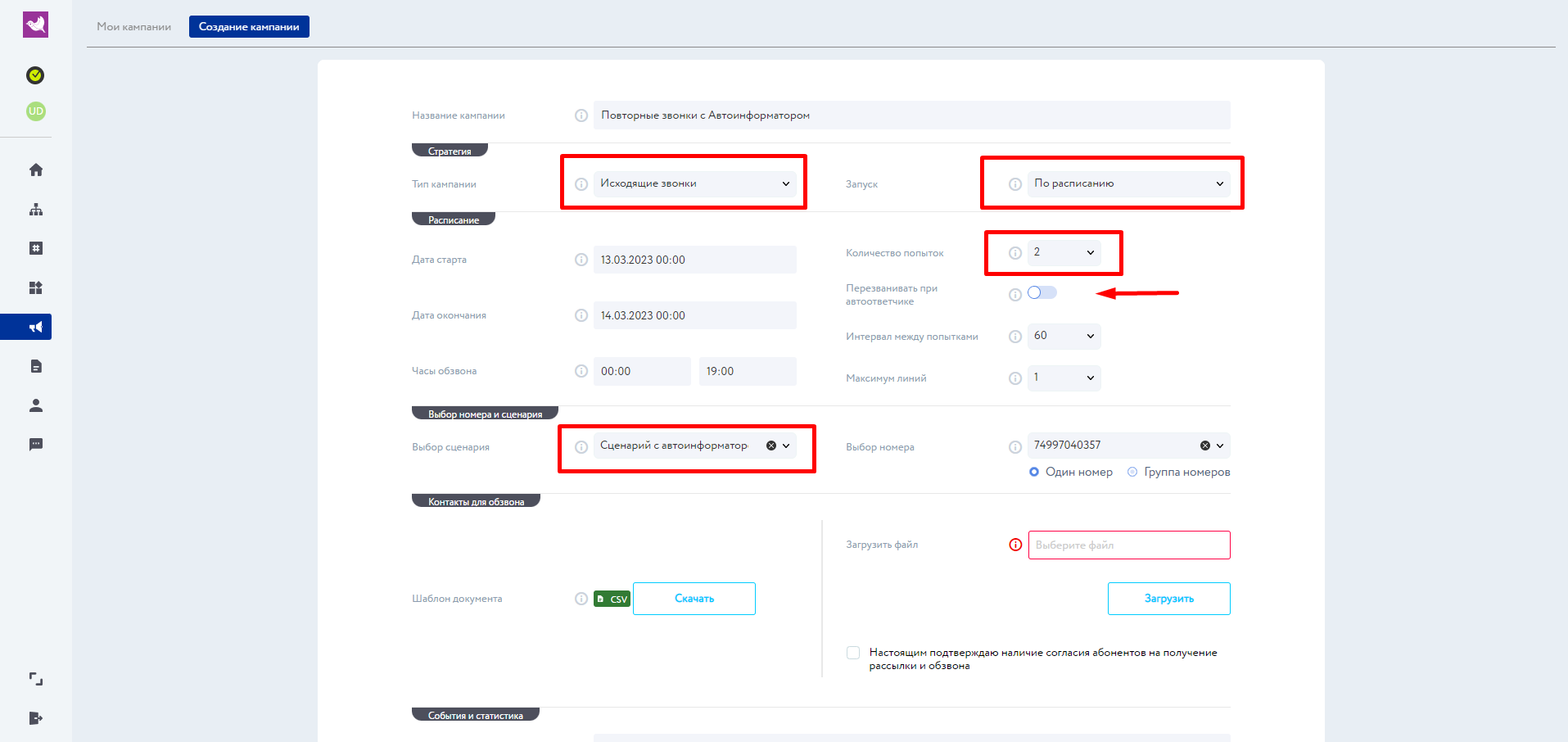The width and height of the screenshot is (1568, 742).
Task: Open the chat messages sidebar icon
Action: 36,445
